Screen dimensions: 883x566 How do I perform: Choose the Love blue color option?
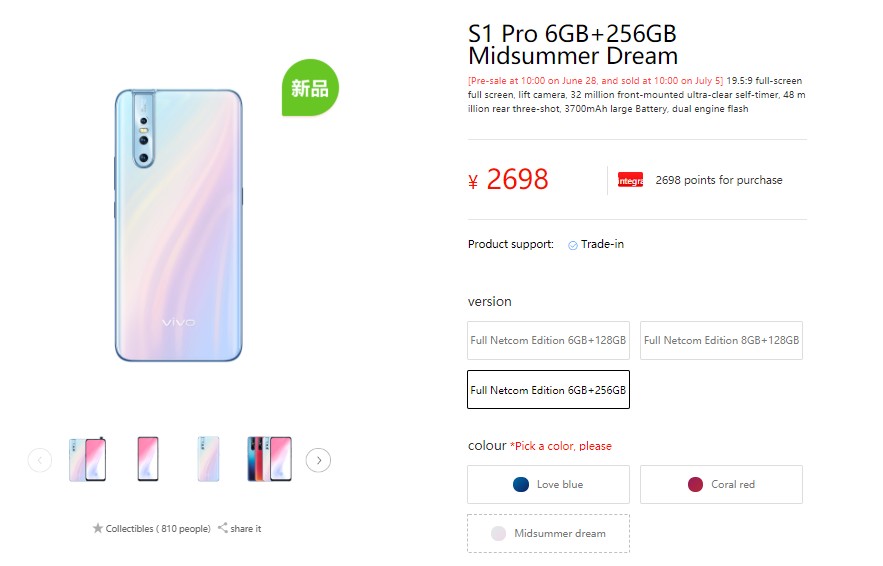tap(548, 484)
